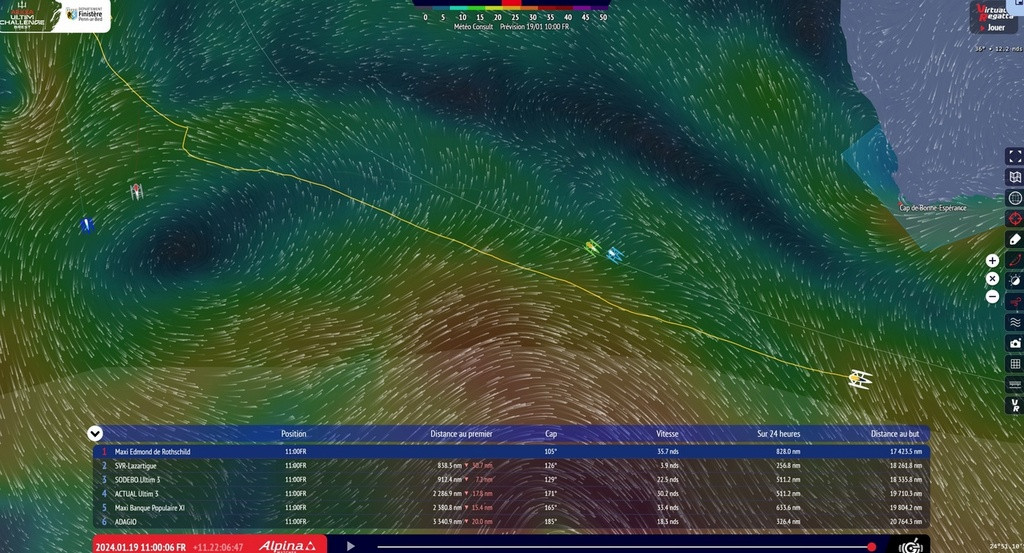
Task: Click the red target center icon
Action: click(1014, 219)
